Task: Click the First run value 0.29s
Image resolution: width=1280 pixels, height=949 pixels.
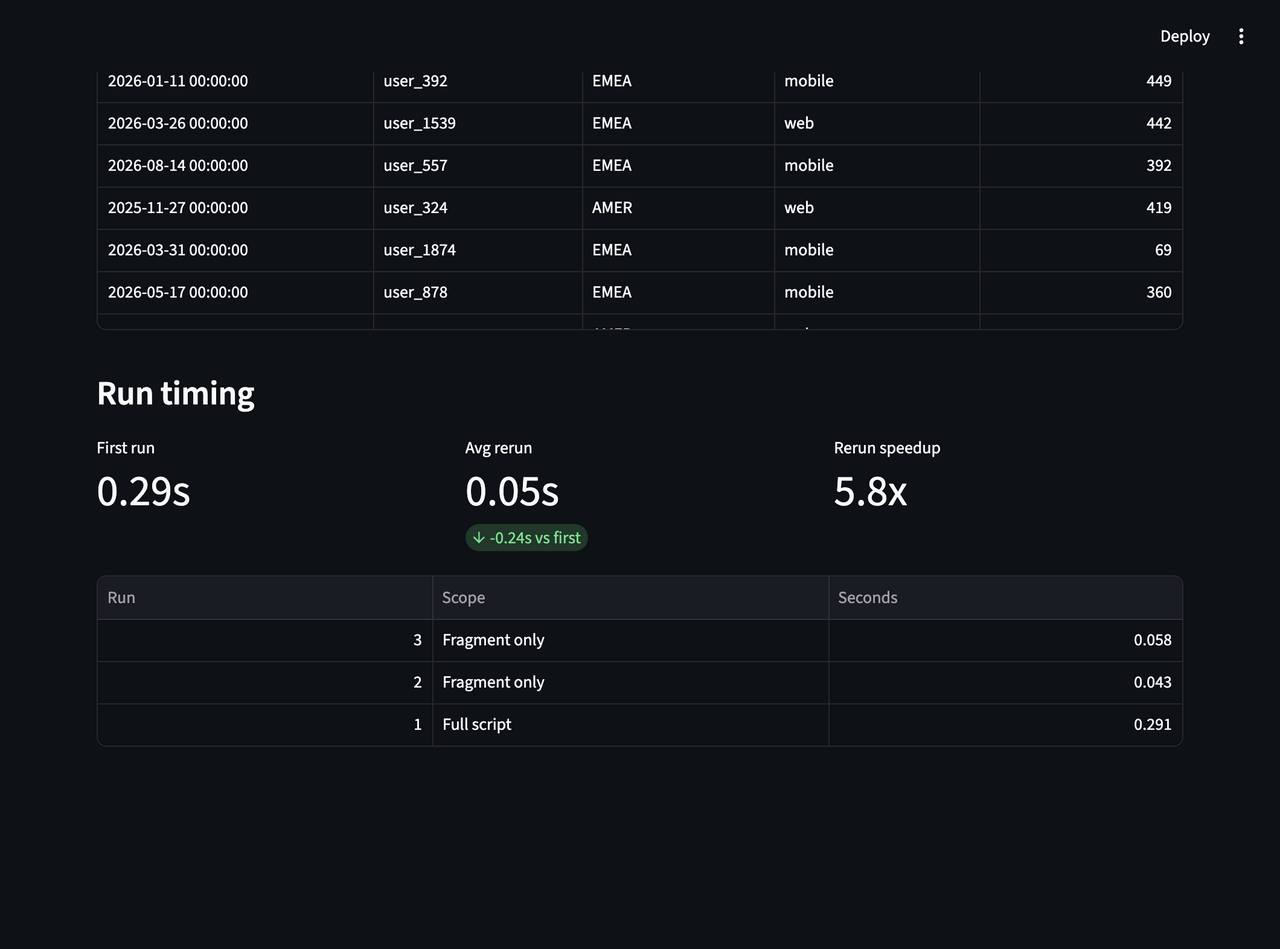Action: coord(143,491)
